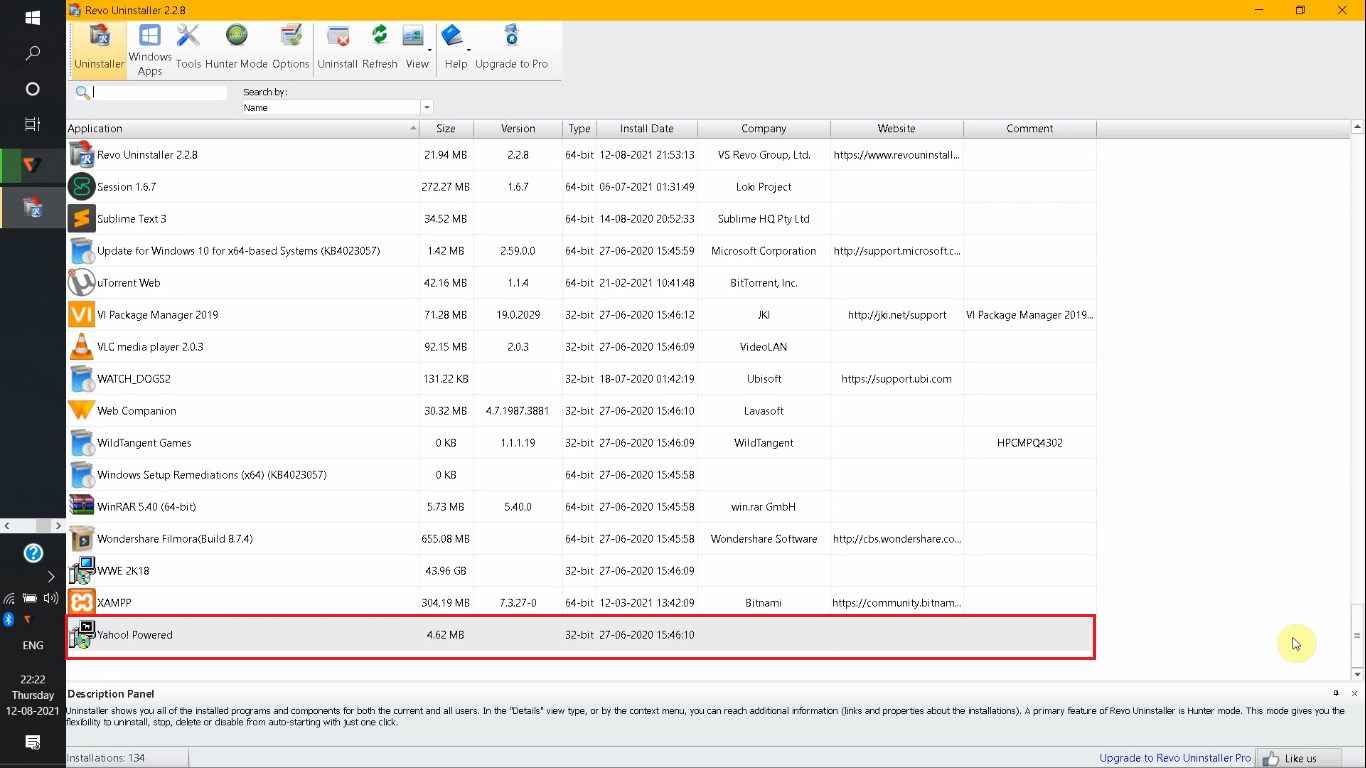This screenshot has height=768, width=1366.
Task: Open the notification Action Center icon
Action: 32,742
